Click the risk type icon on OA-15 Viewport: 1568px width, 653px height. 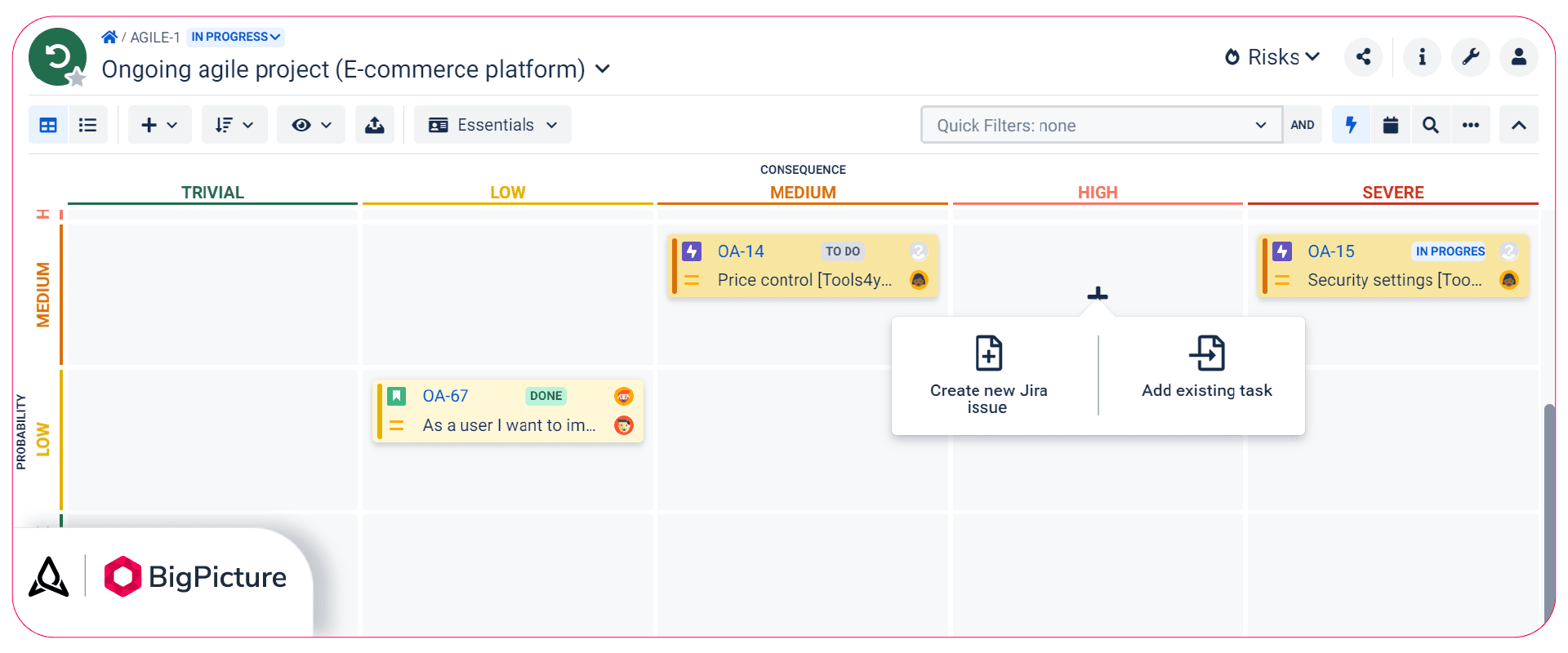point(1282,251)
